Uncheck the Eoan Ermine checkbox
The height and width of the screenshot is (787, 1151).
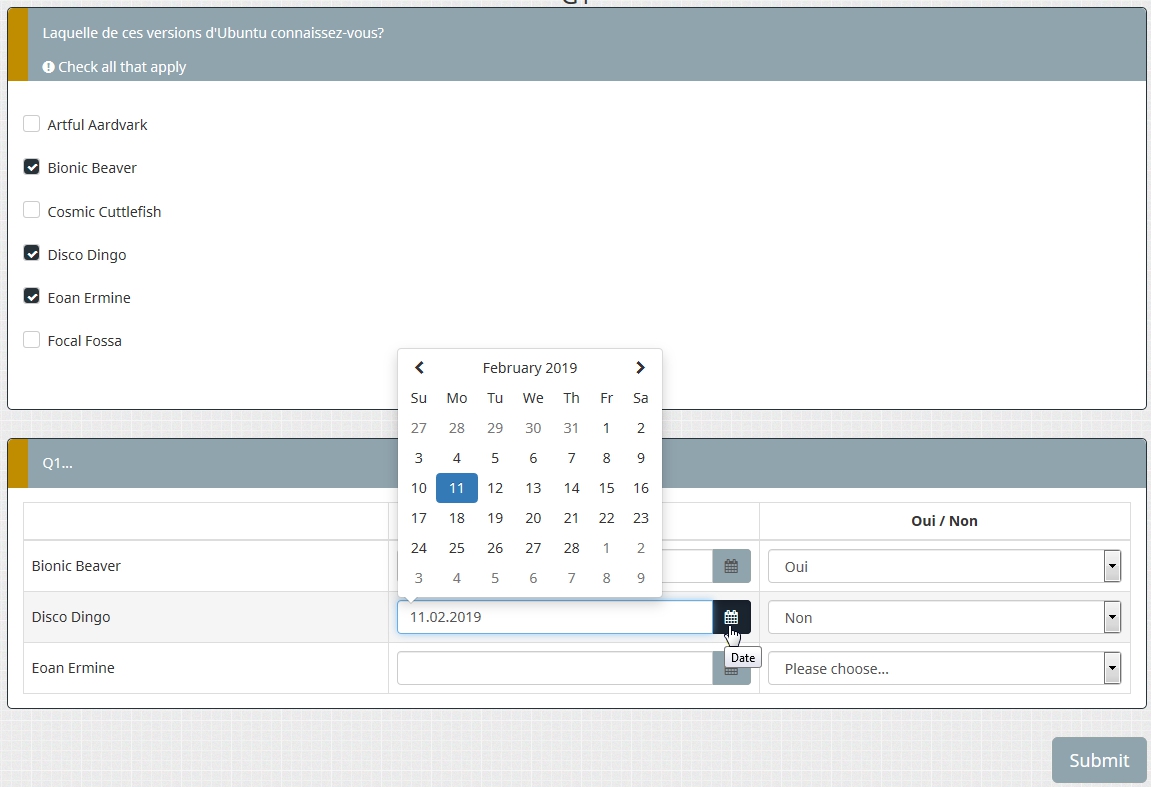(x=32, y=297)
